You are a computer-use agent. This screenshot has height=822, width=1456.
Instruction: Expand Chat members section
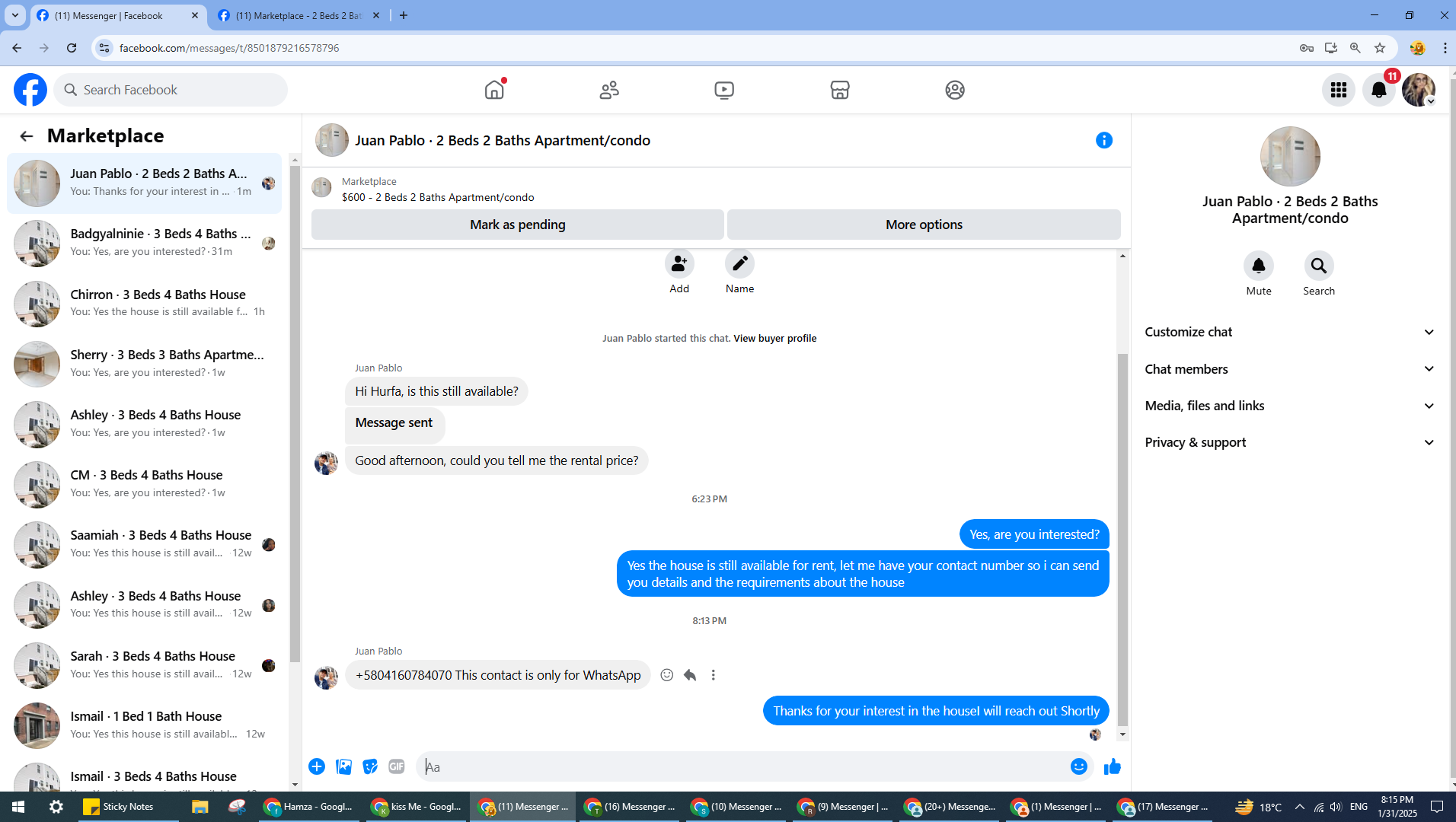(x=1289, y=369)
